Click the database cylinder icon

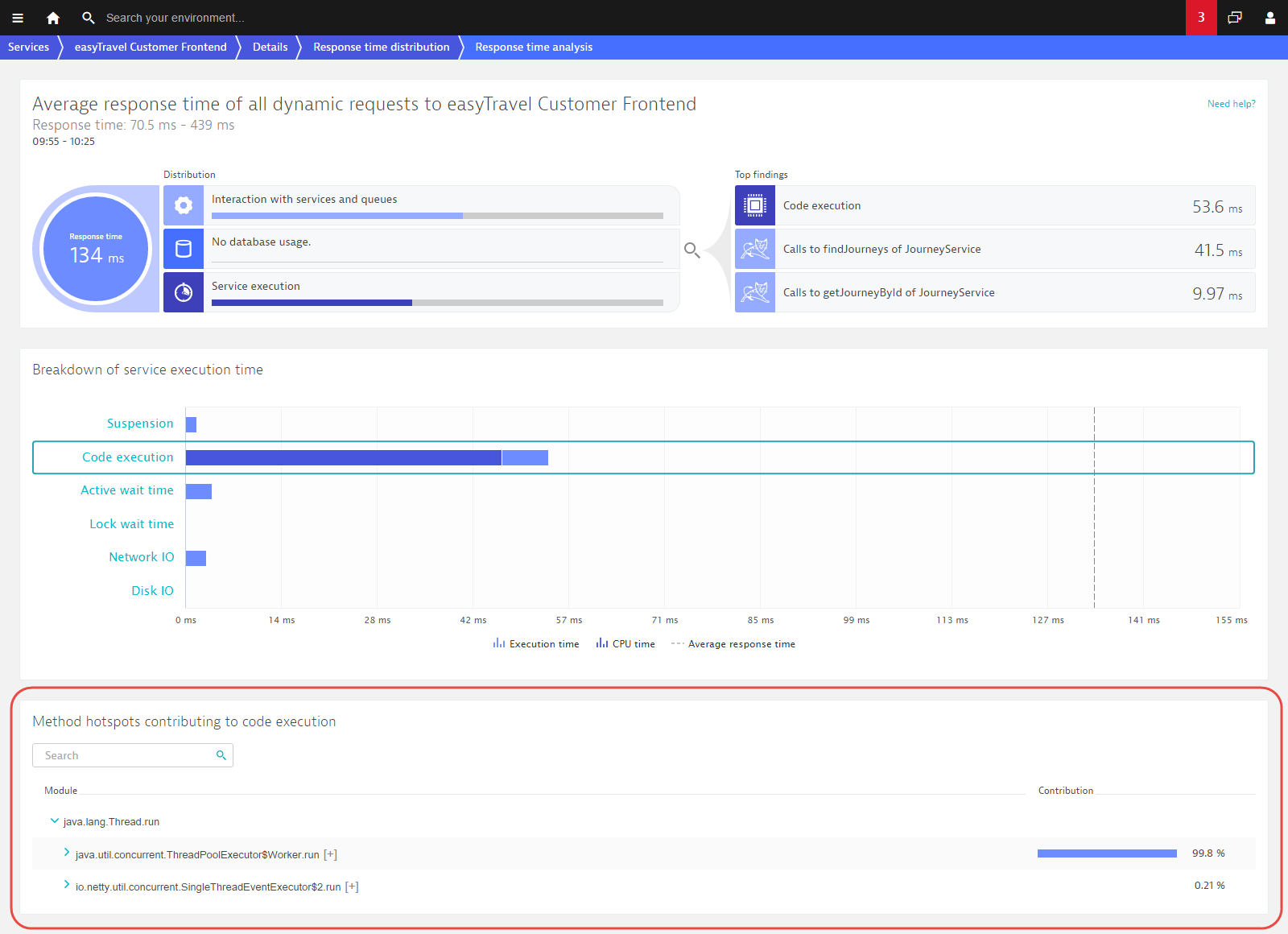click(184, 249)
